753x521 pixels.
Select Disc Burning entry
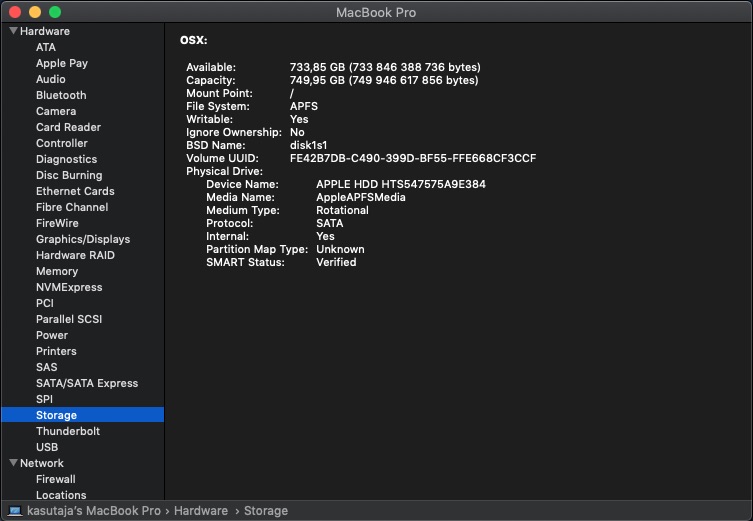69,175
